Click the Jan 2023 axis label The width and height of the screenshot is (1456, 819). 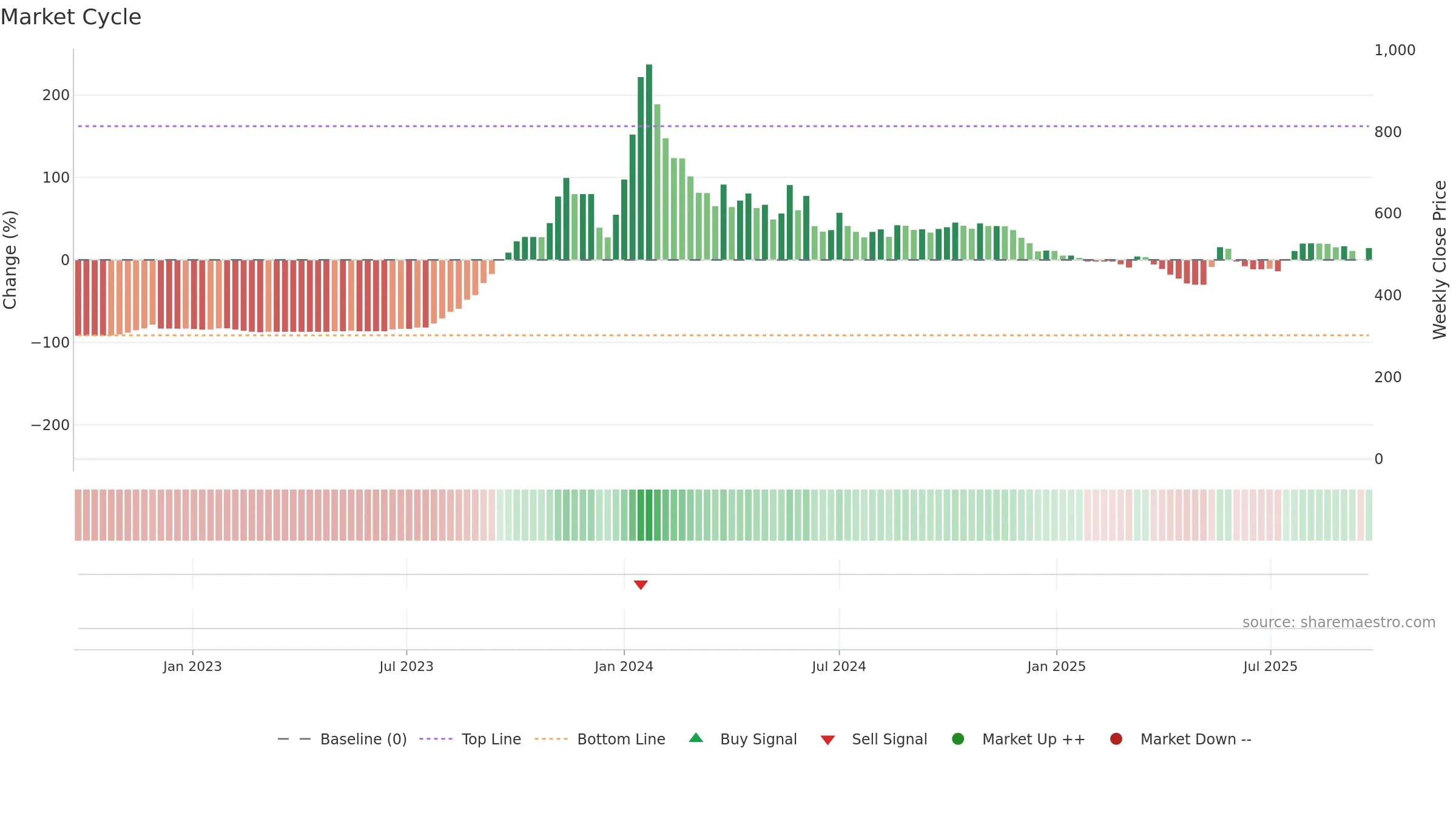click(192, 666)
